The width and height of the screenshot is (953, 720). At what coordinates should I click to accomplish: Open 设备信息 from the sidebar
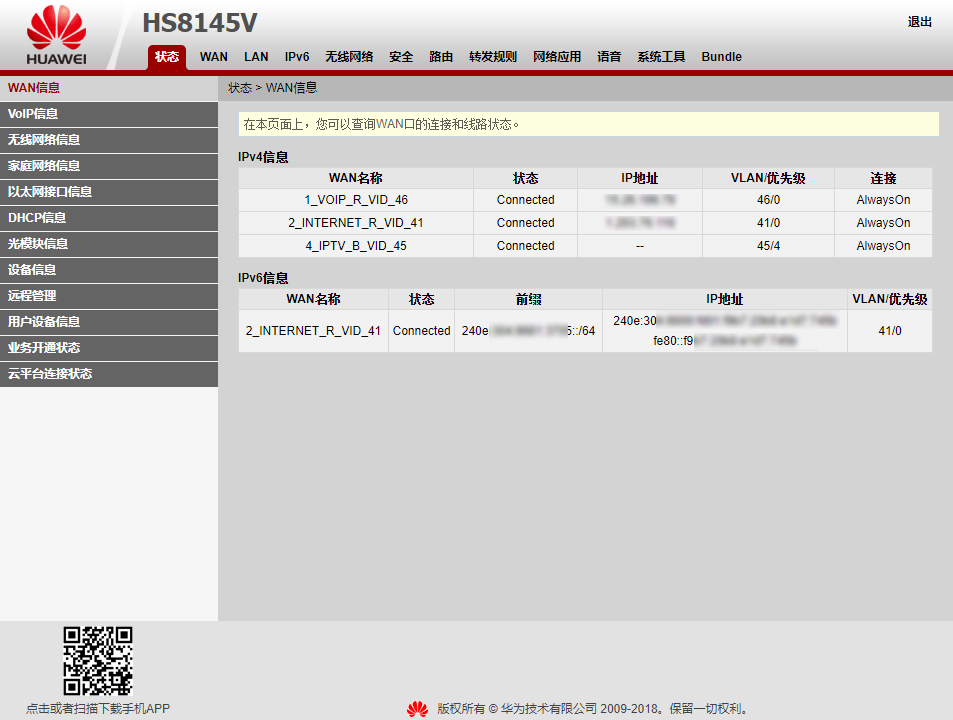coord(32,270)
